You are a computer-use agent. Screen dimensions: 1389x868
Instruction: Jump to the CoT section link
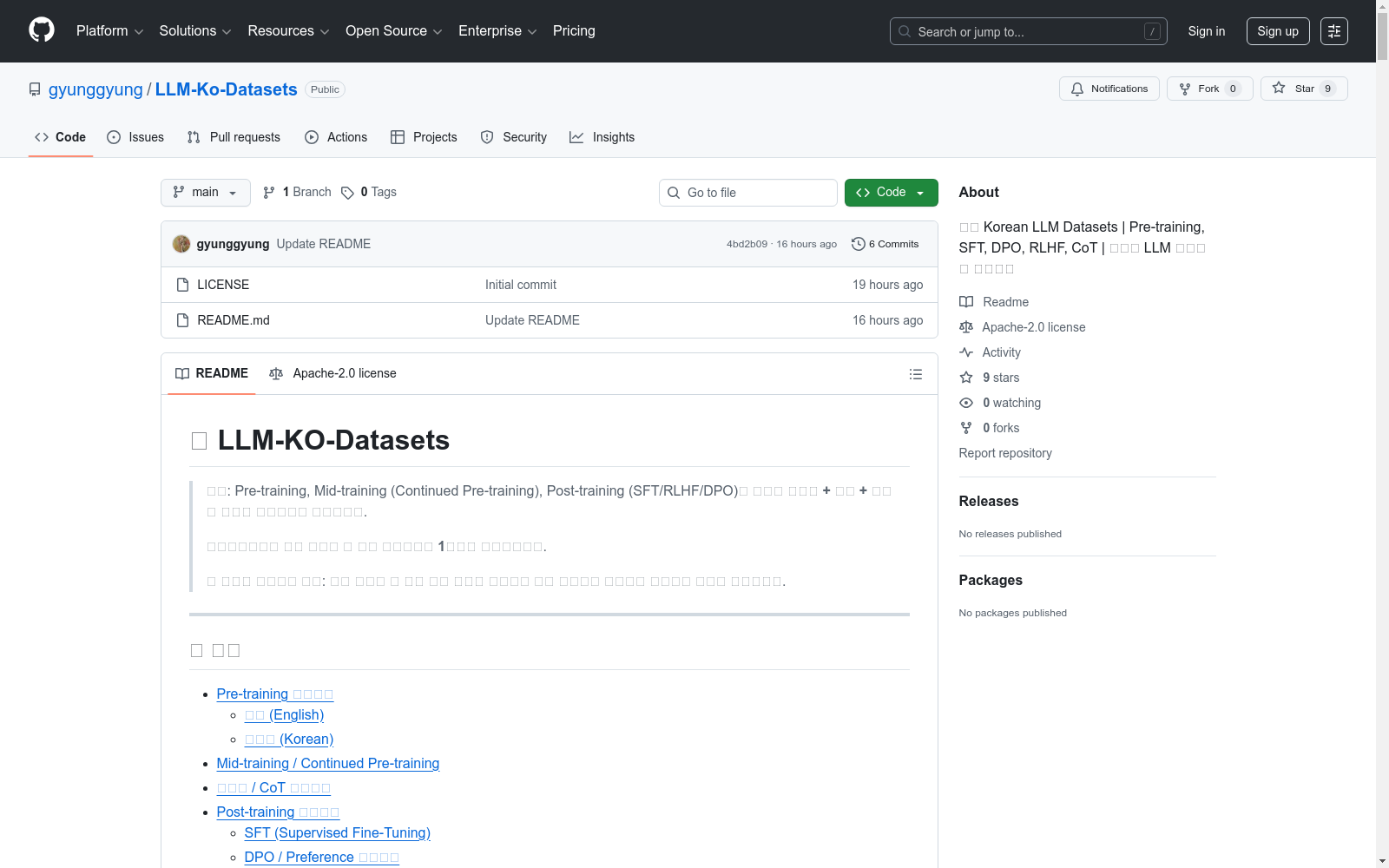[x=273, y=788]
